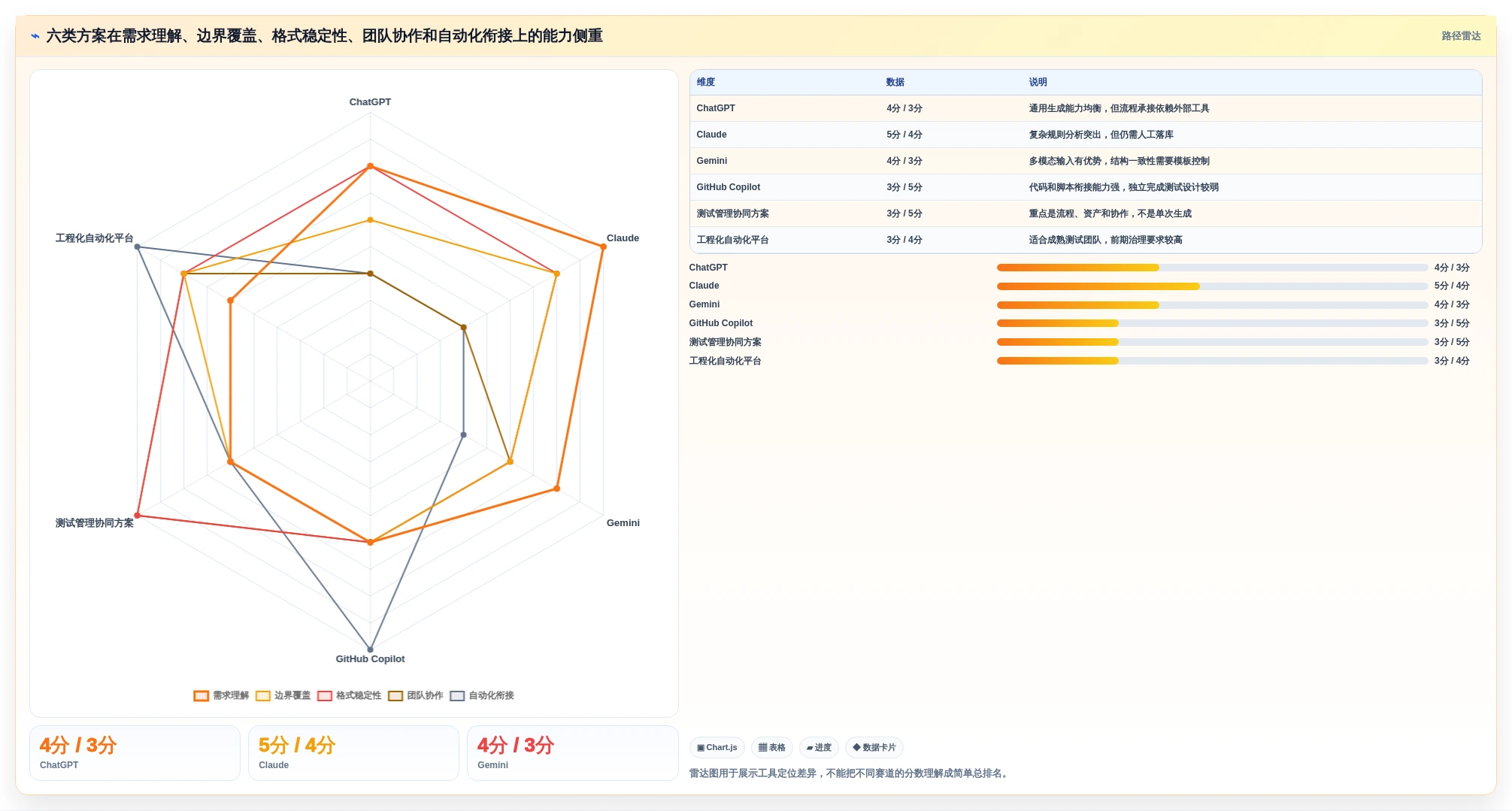1512x811 pixels.
Task: Open the Claude 5分 / 4分 data card
Action: click(353, 753)
